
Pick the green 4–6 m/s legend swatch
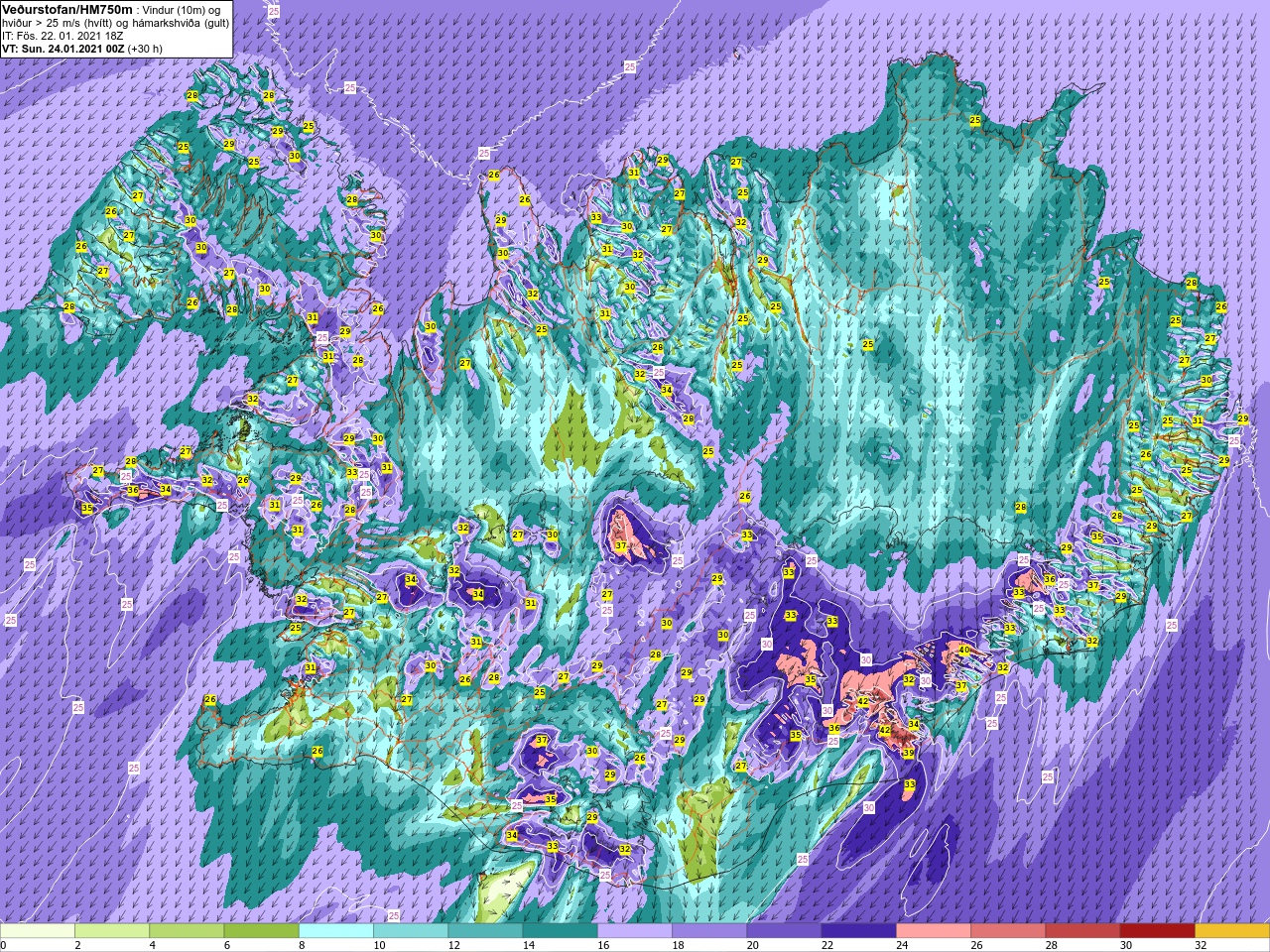pos(187,931)
